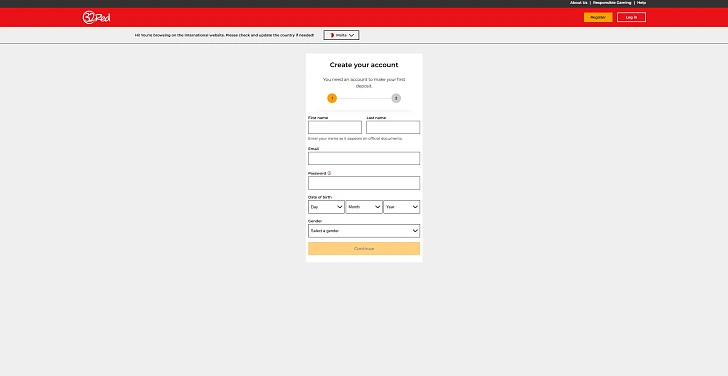Click the international website notice text
The image size is (728, 376).
click(224, 35)
